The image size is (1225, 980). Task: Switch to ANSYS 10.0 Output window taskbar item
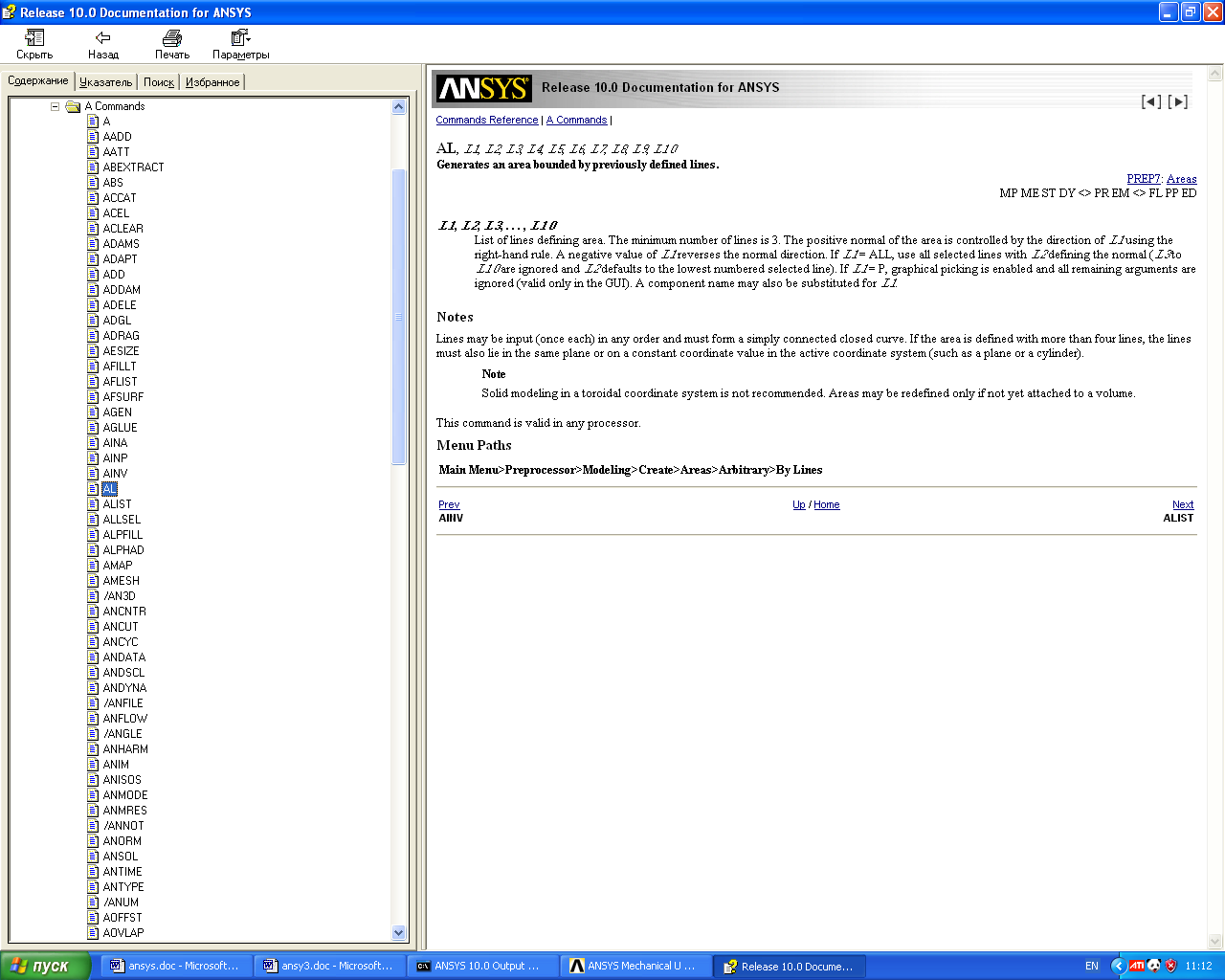point(484,966)
